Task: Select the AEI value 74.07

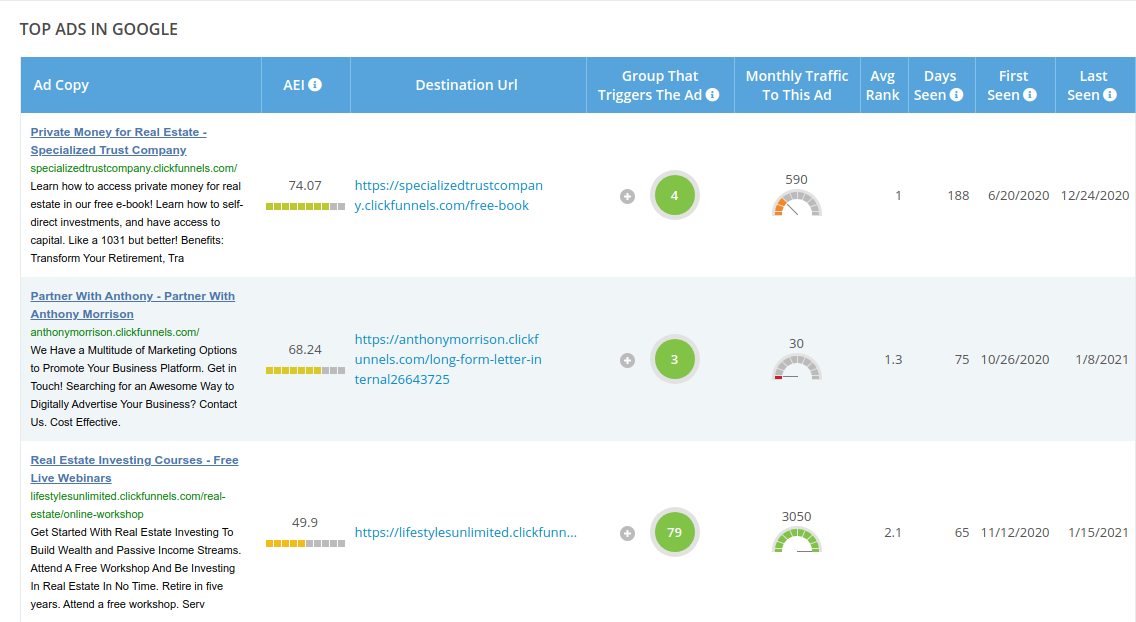Action: tap(305, 185)
